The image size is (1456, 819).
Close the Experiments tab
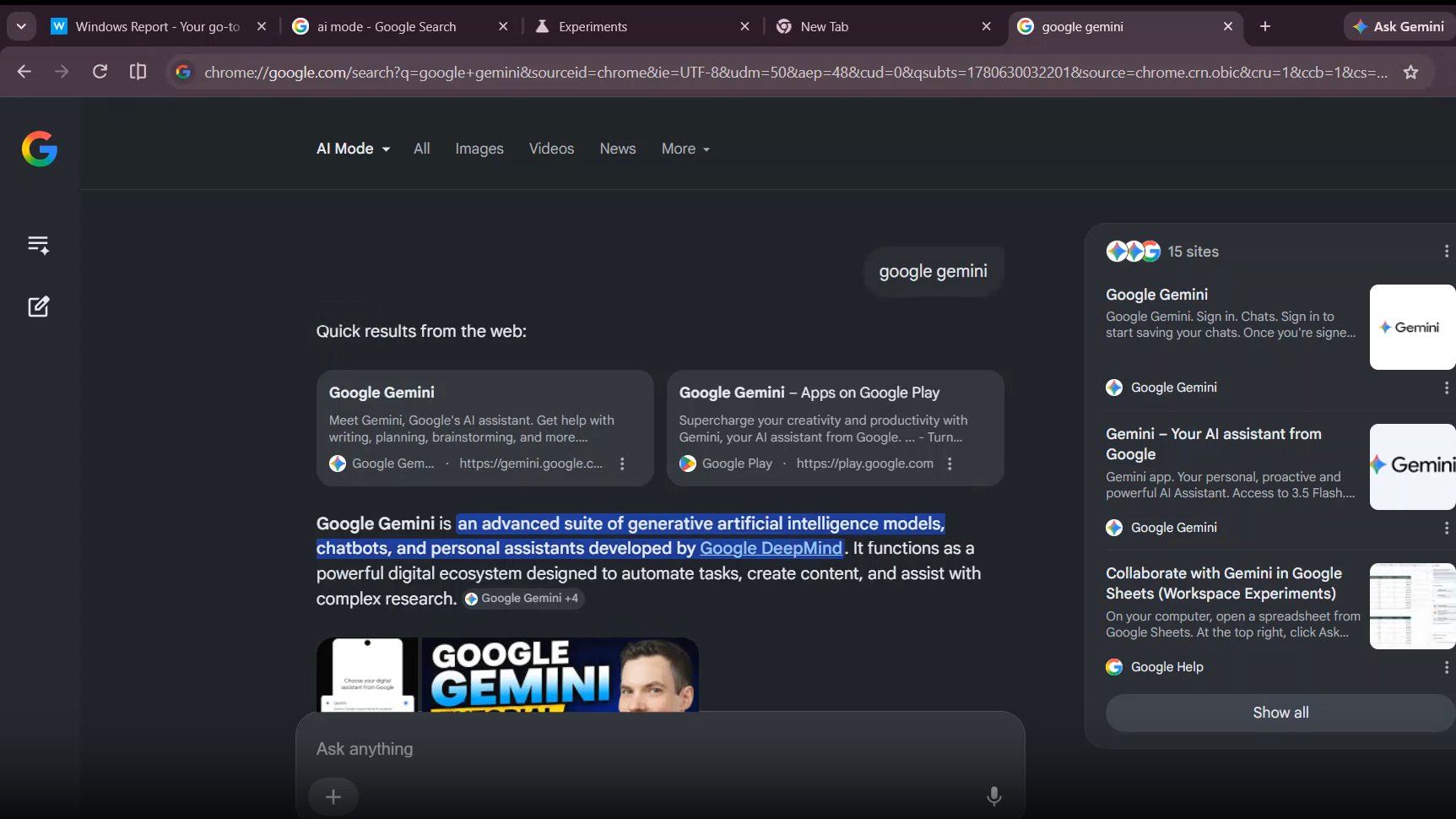744,26
